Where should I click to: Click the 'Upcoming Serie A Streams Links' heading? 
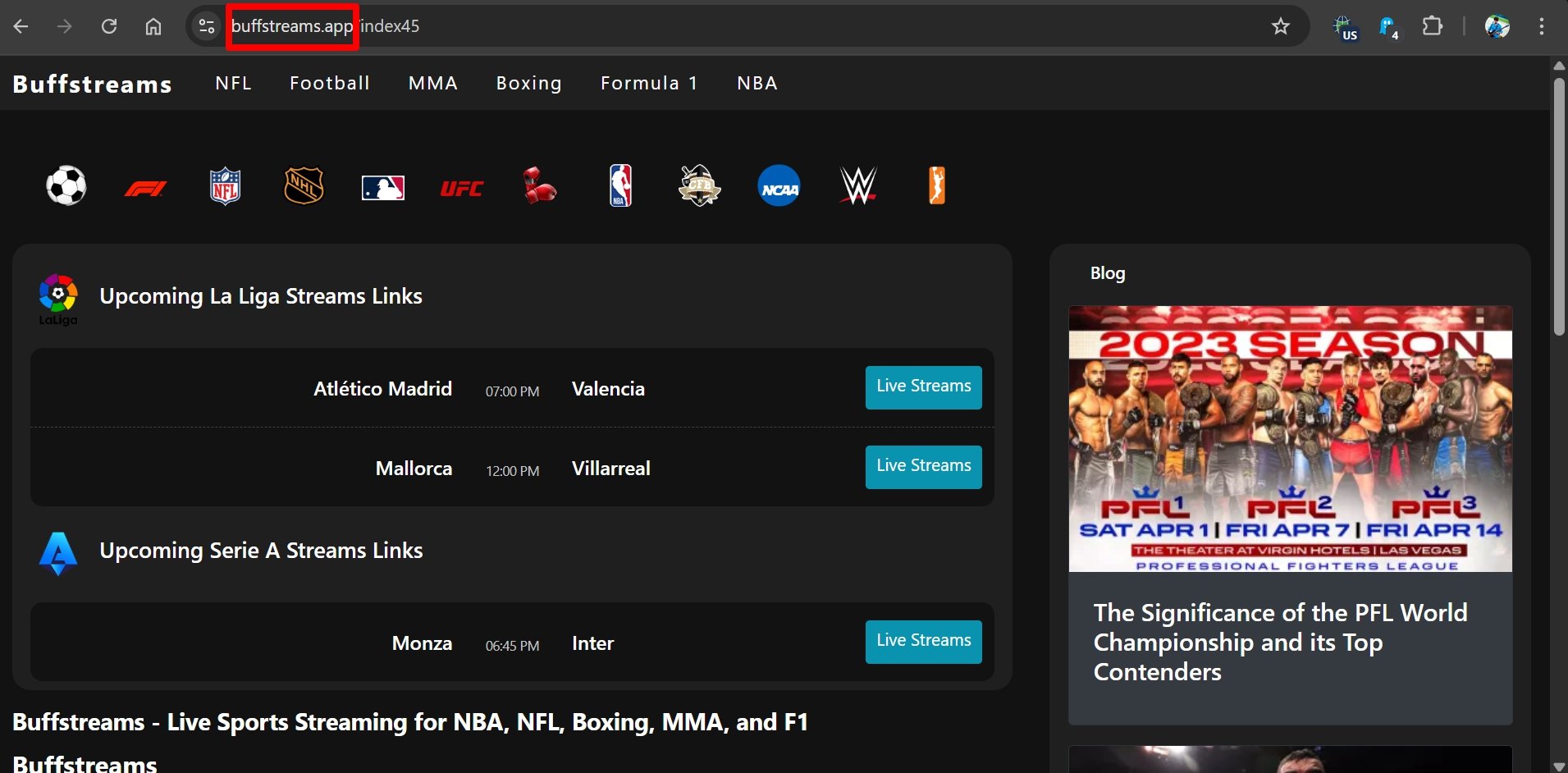click(x=261, y=551)
